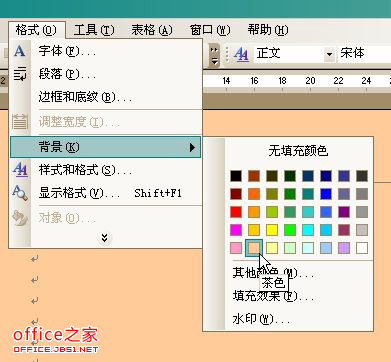Choose 段落(P)... menu entry

[106, 74]
